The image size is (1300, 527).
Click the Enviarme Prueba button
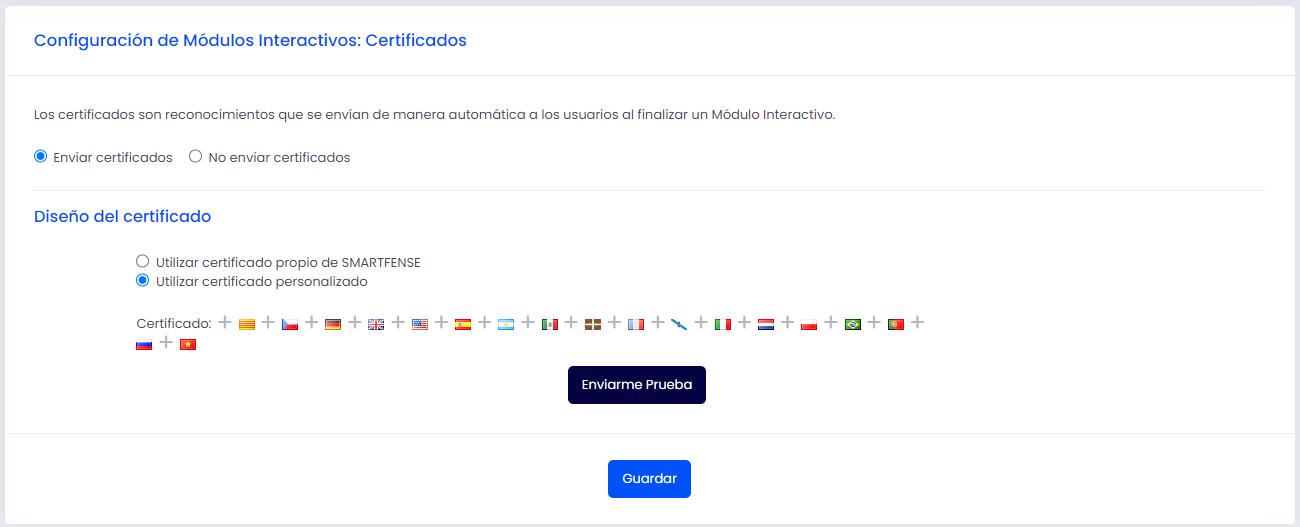tap(637, 385)
